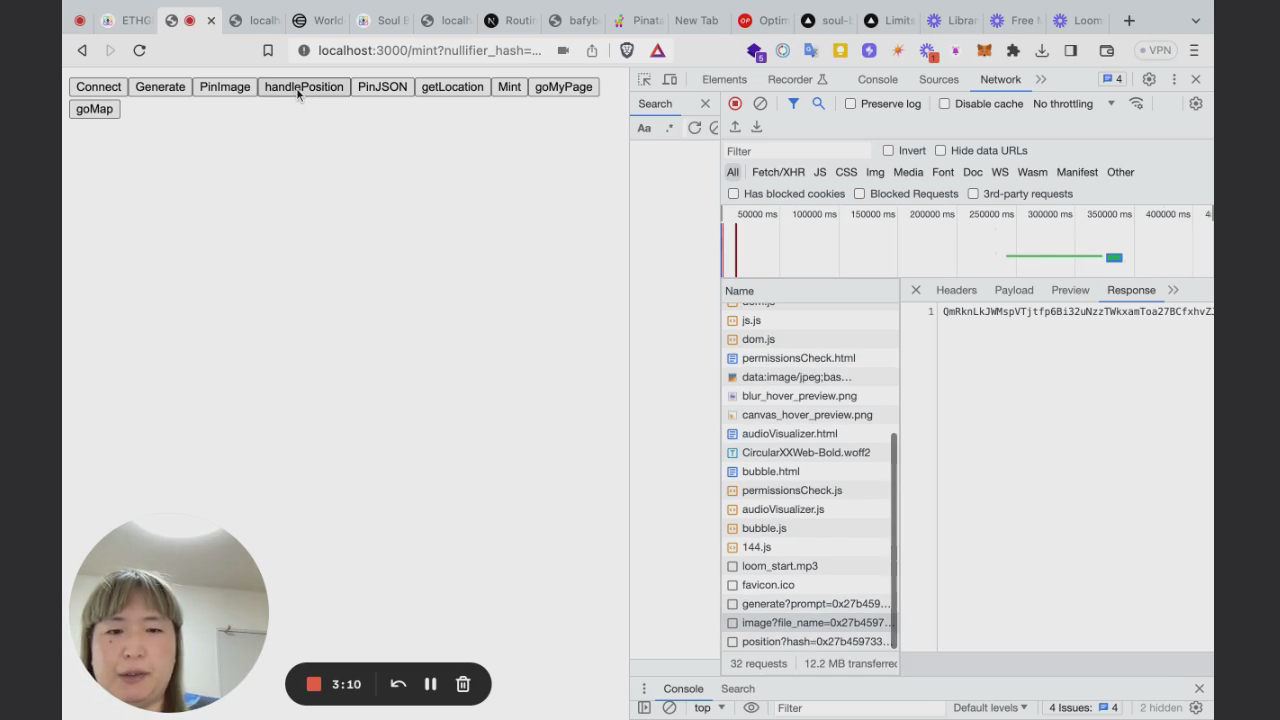Viewport: 1280px width, 720px height.
Task: Toggle the network filter funnel icon
Action: (x=793, y=103)
